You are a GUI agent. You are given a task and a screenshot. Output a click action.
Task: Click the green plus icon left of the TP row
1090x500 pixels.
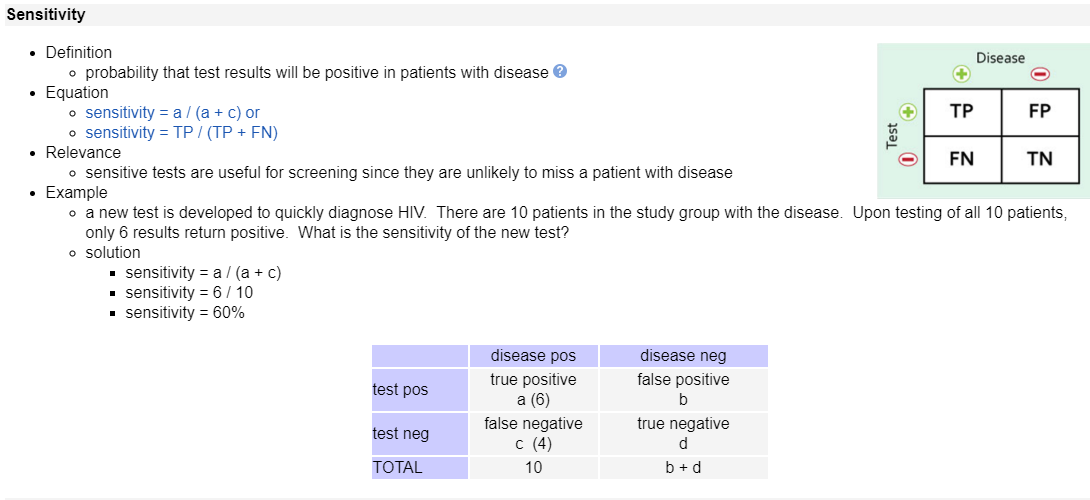pos(909,110)
